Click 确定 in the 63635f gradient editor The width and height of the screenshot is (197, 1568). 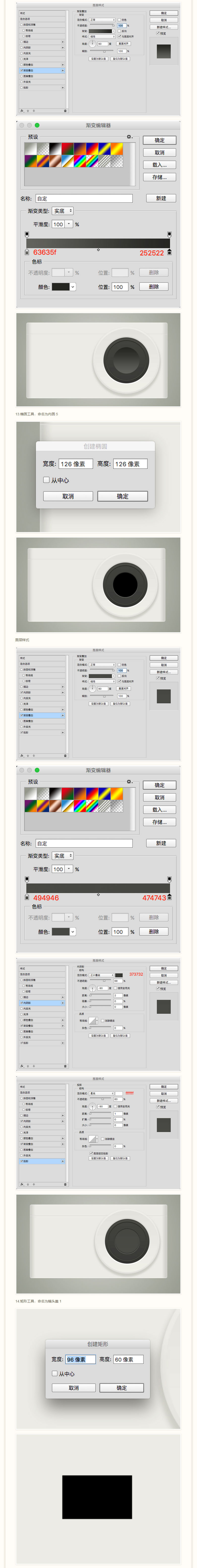[x=159, y=141]
